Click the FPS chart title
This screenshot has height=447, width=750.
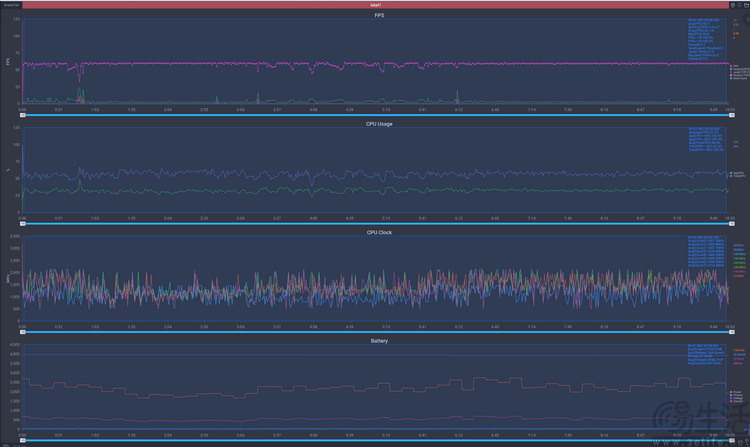379,15
